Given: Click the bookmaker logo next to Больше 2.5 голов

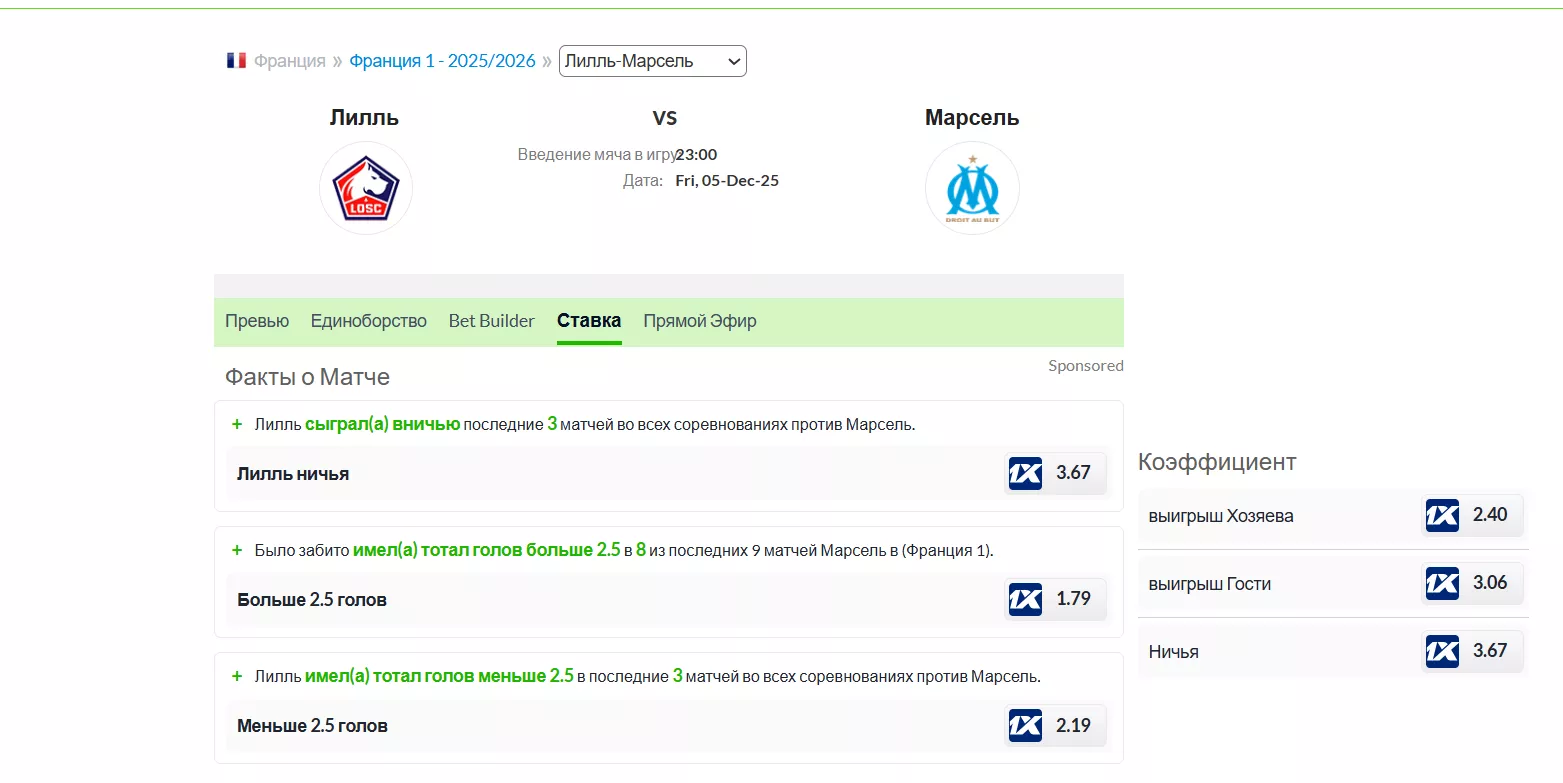Looking at the screenshot, I should (x=1025, y=598).
